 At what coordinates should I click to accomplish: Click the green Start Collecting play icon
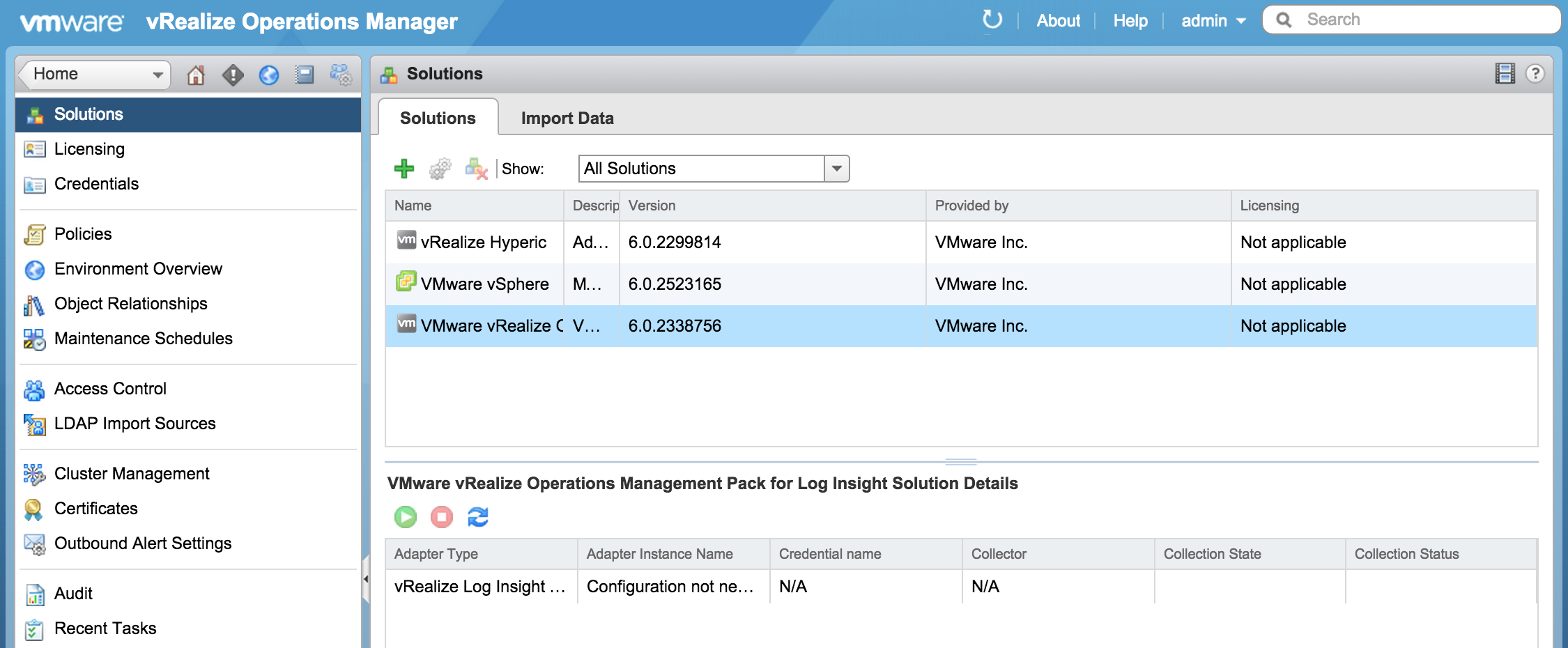coord(406,517)
